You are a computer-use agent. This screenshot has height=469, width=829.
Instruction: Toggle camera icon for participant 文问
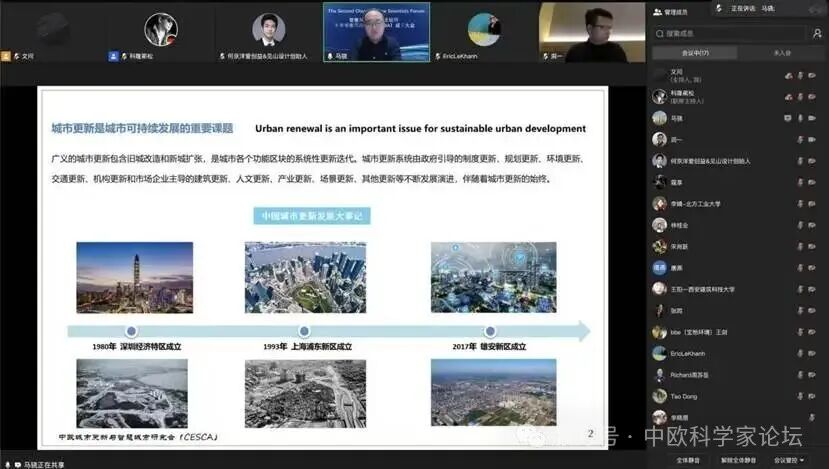(815, 75)
